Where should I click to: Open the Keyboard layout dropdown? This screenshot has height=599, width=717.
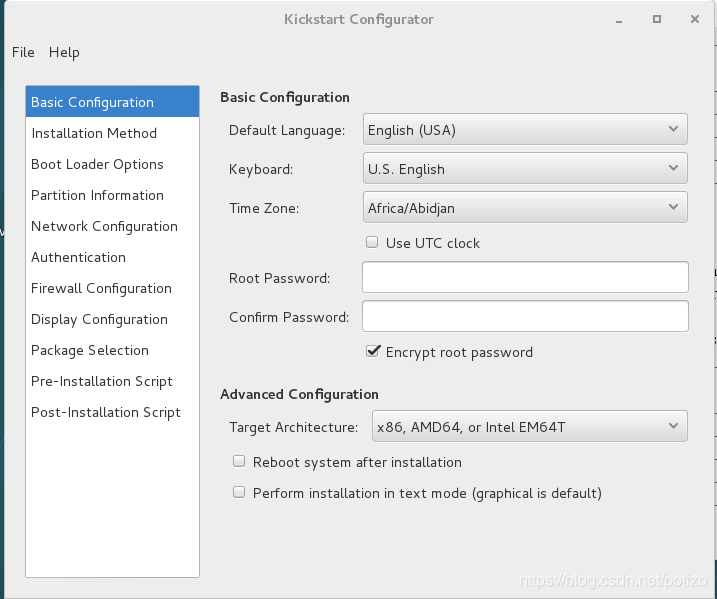coord(525,169)
